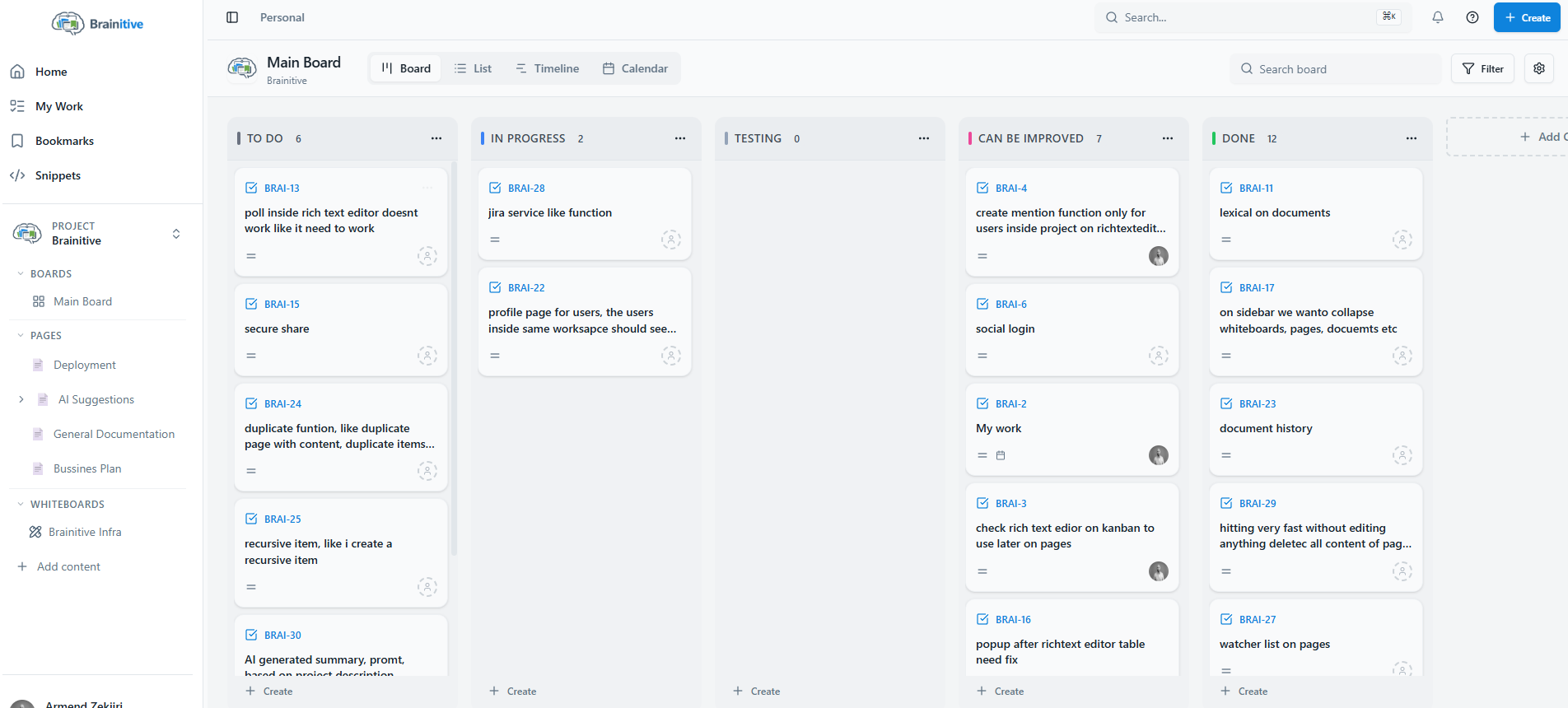Switch to List view tab
The height and width of the screenshot is (708, 1568).
473,68
